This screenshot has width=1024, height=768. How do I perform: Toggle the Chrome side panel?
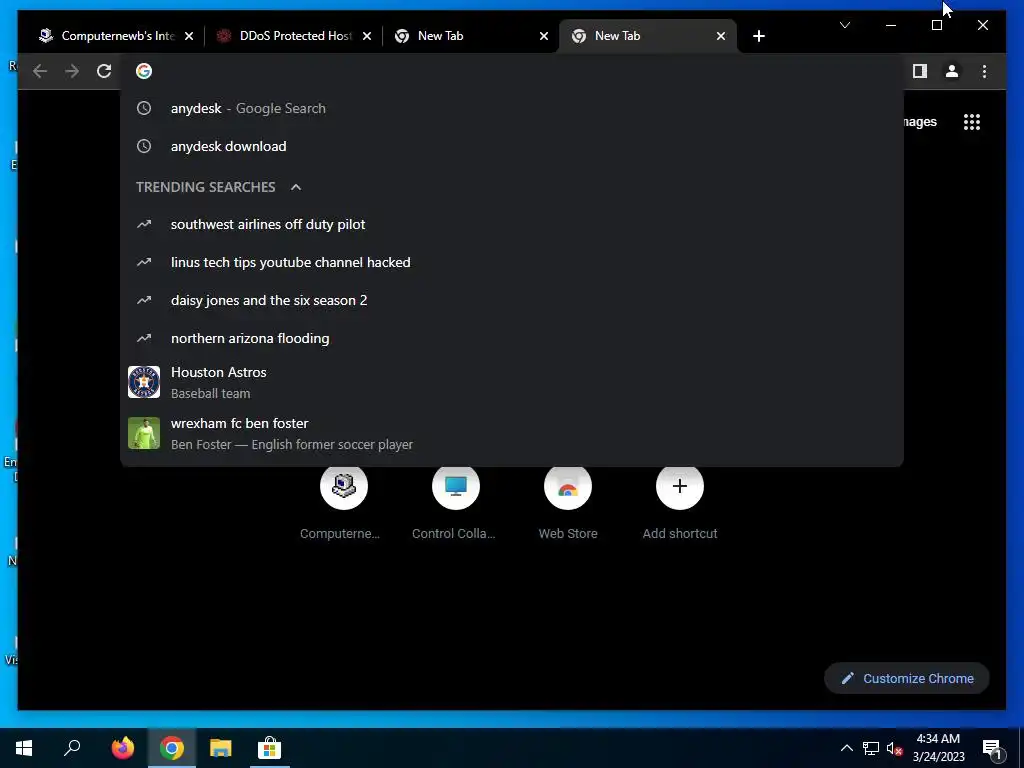point(920,71)
